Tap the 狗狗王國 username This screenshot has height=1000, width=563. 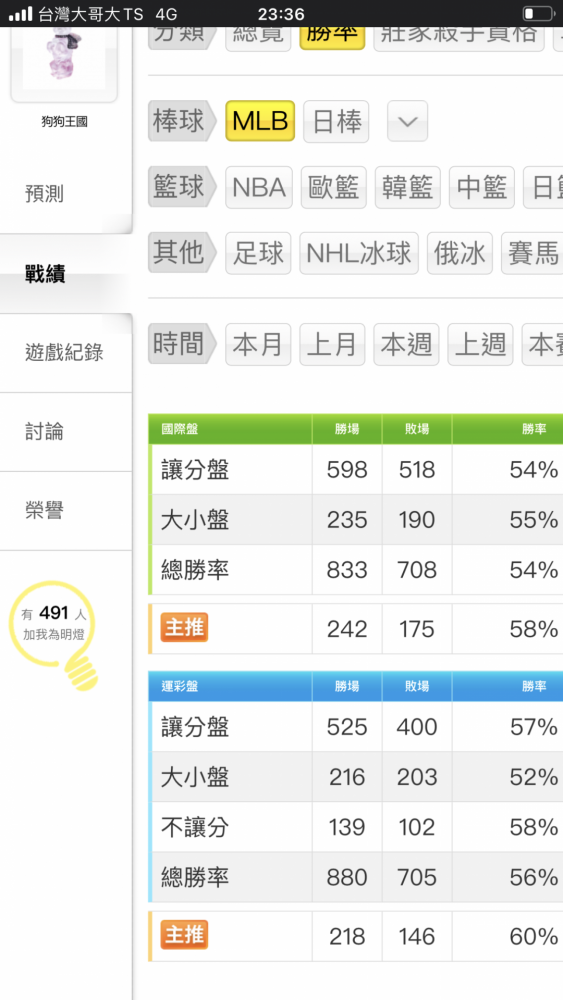[64, 122]
